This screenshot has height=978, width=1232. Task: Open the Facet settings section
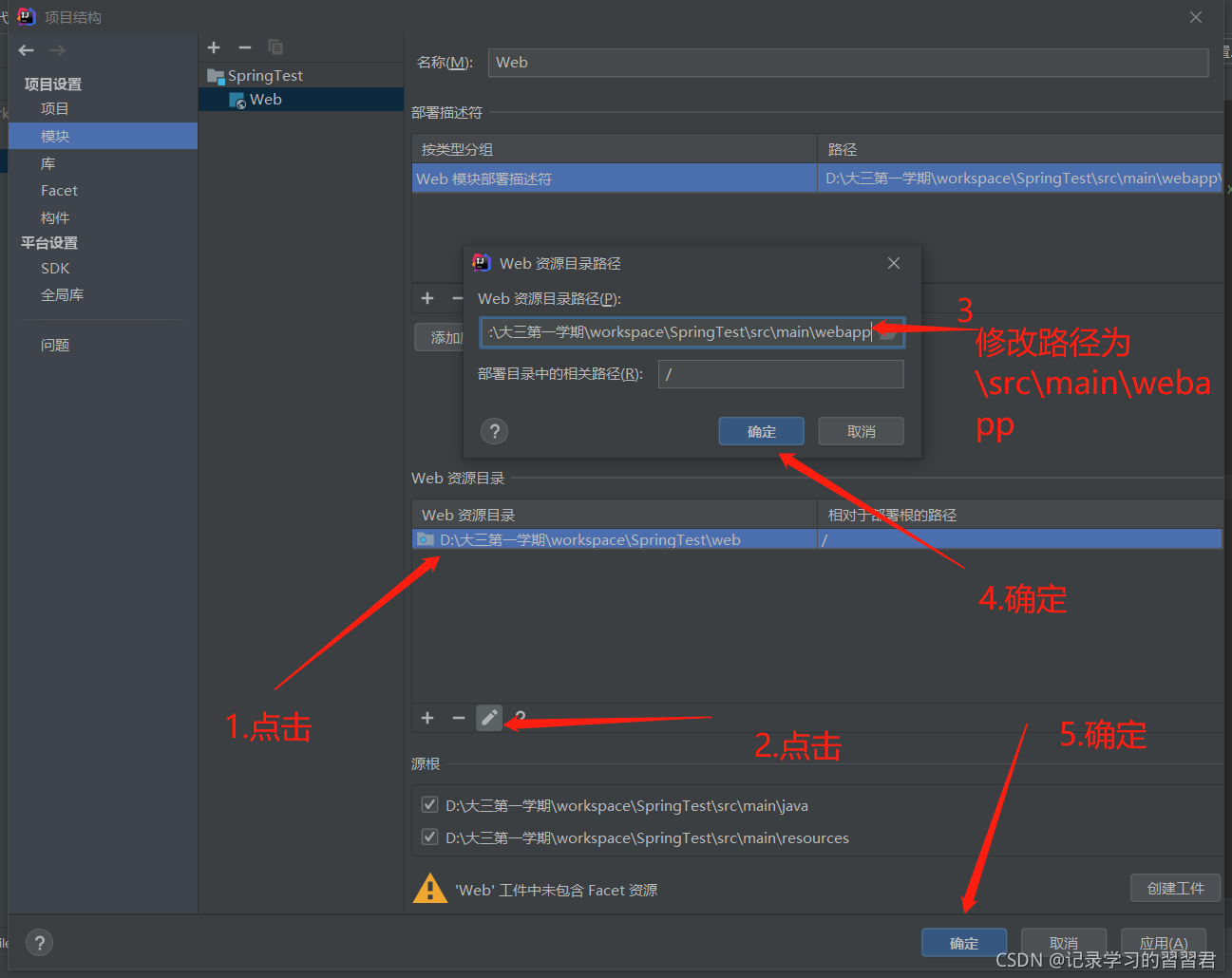coord(59,191)
